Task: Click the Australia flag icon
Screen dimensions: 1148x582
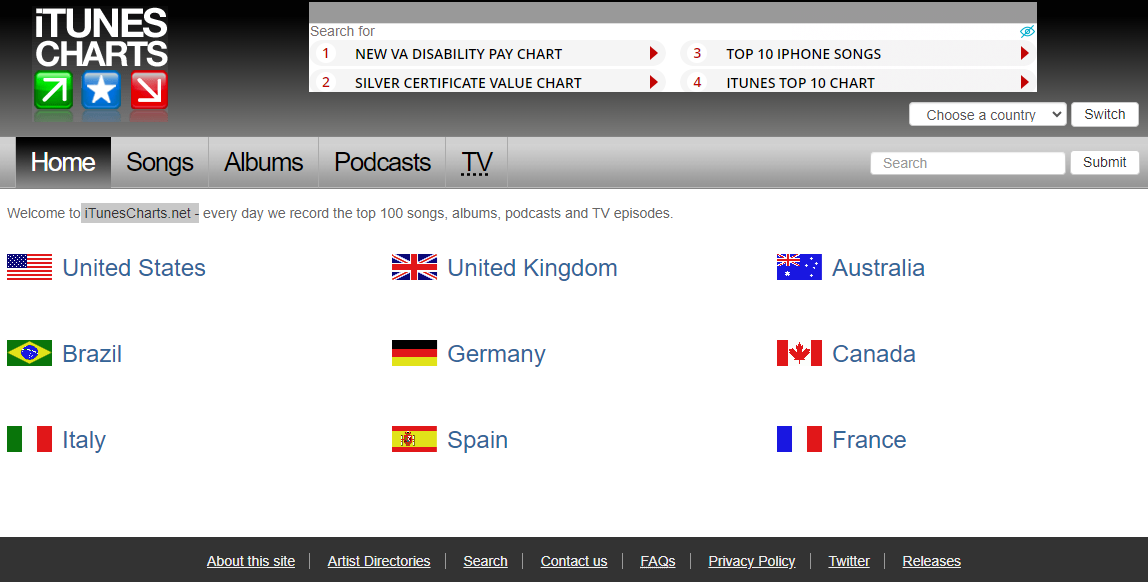Action: 800,267
